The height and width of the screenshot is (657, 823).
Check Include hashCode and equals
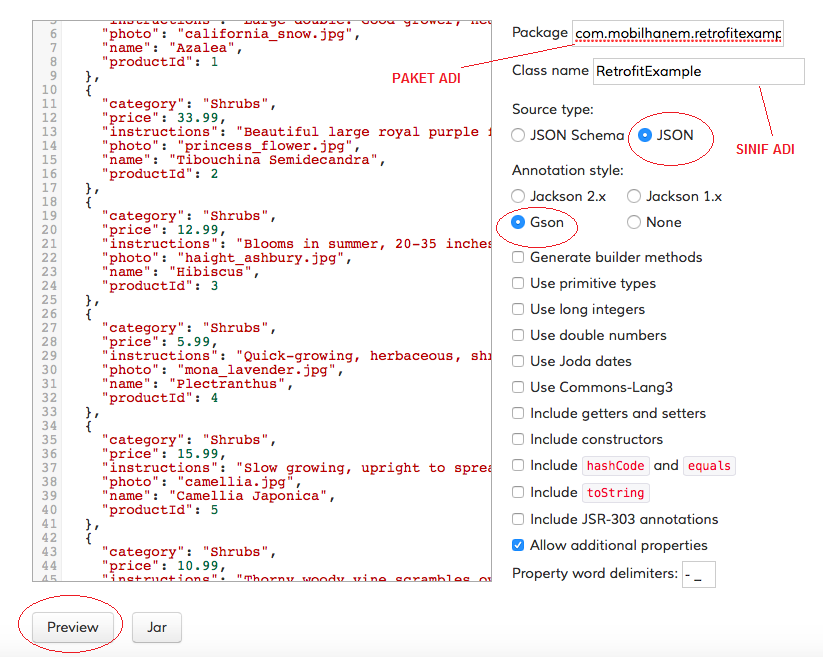click(518, 465)
